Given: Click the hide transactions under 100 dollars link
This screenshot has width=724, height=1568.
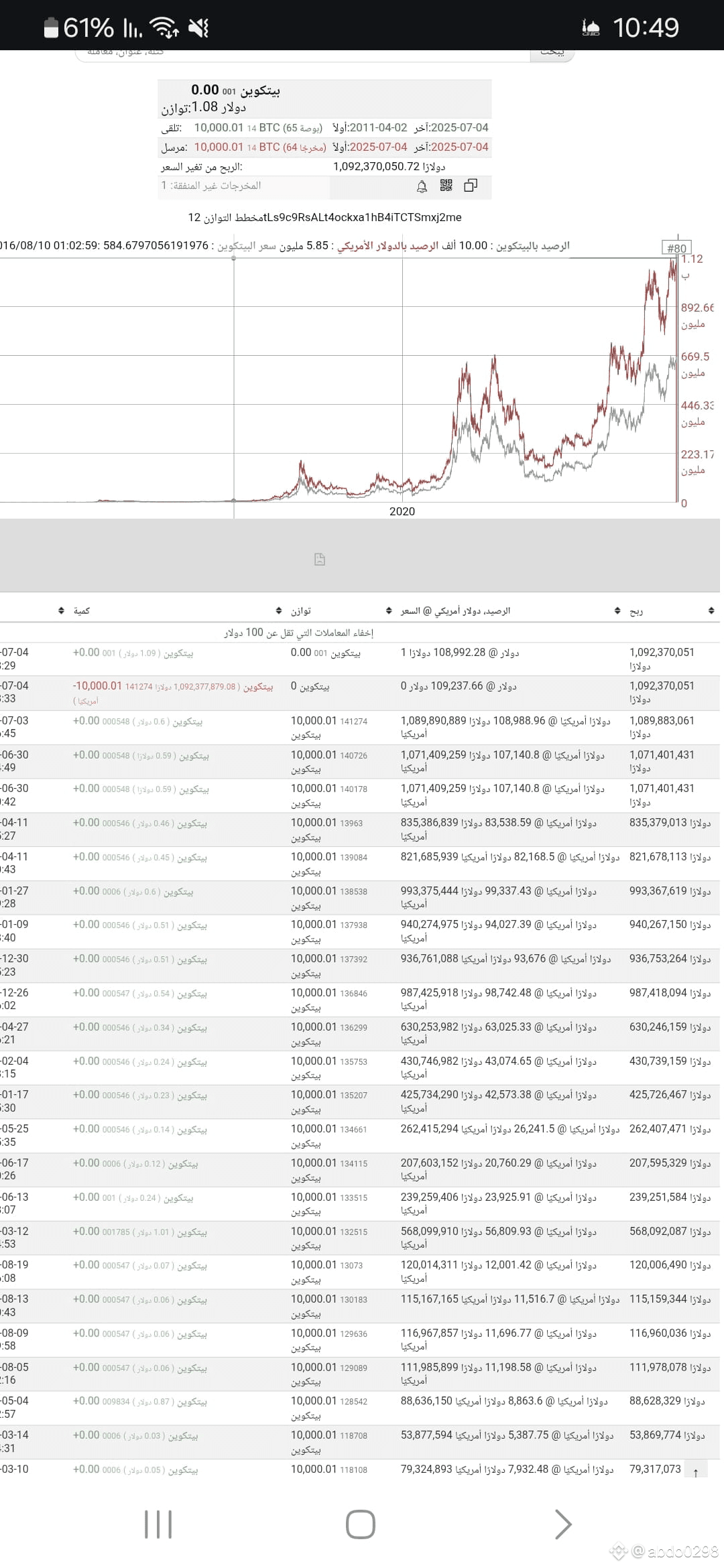Looking at the screenshot, I should pos(298,632).
